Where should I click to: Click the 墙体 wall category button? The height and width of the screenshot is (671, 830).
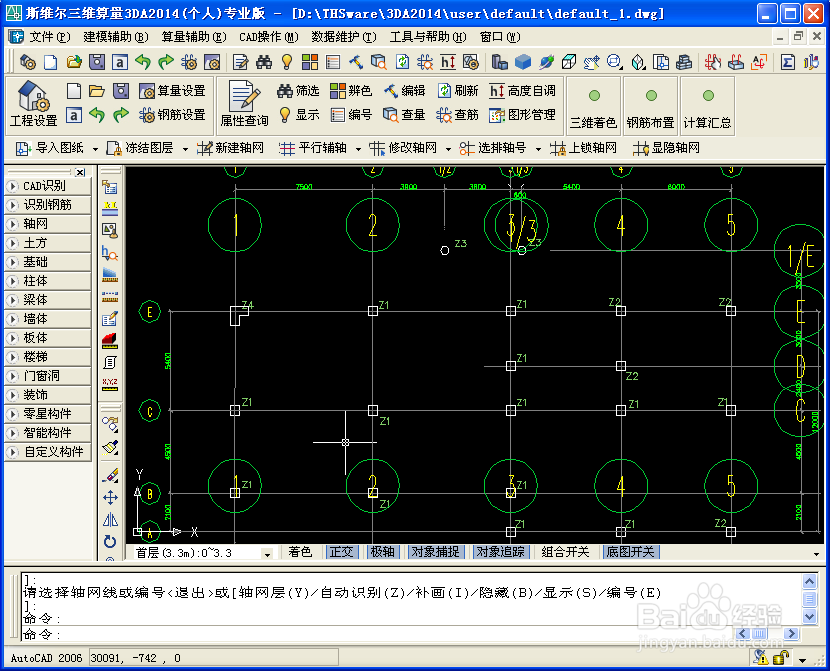tap(48, 319)
